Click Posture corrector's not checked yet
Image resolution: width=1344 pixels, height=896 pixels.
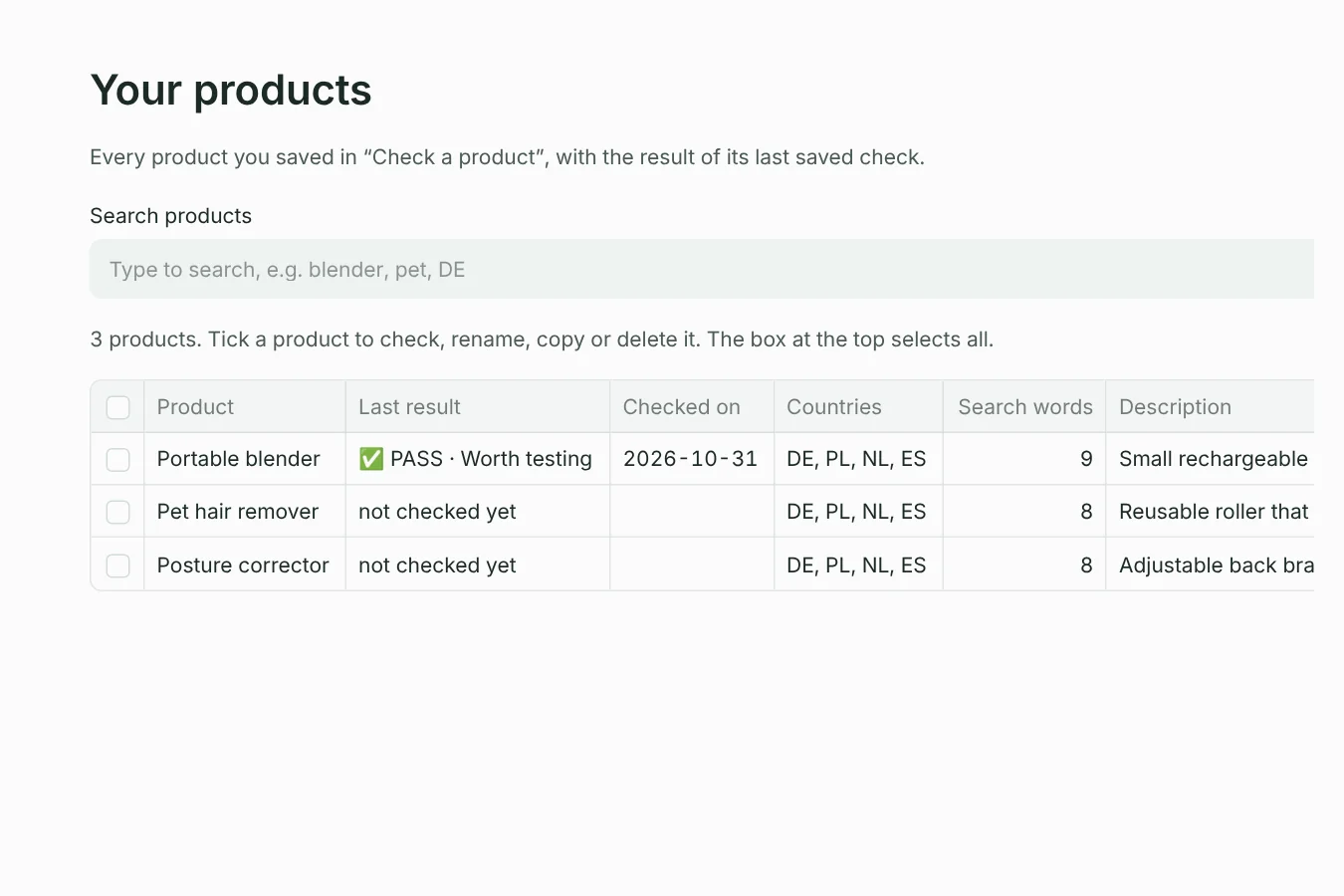[437, 565]
